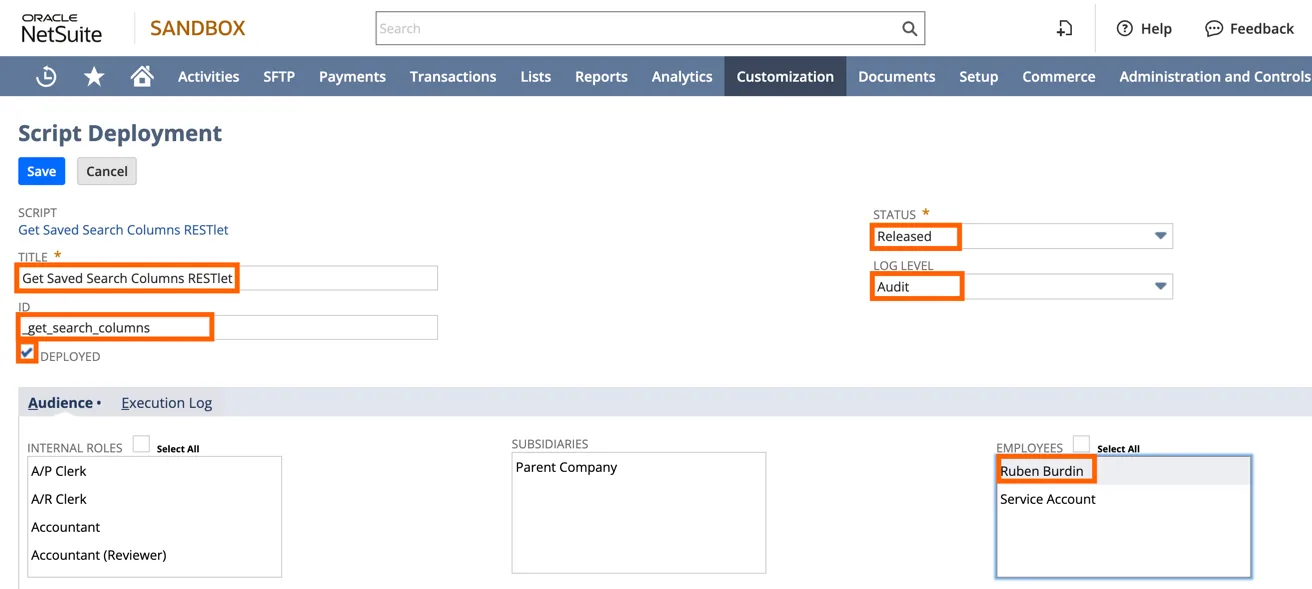The height and width of the screenshot is (589, 1312).
Task: Switch to the Execution Log tab
Action: coord(166,402)
